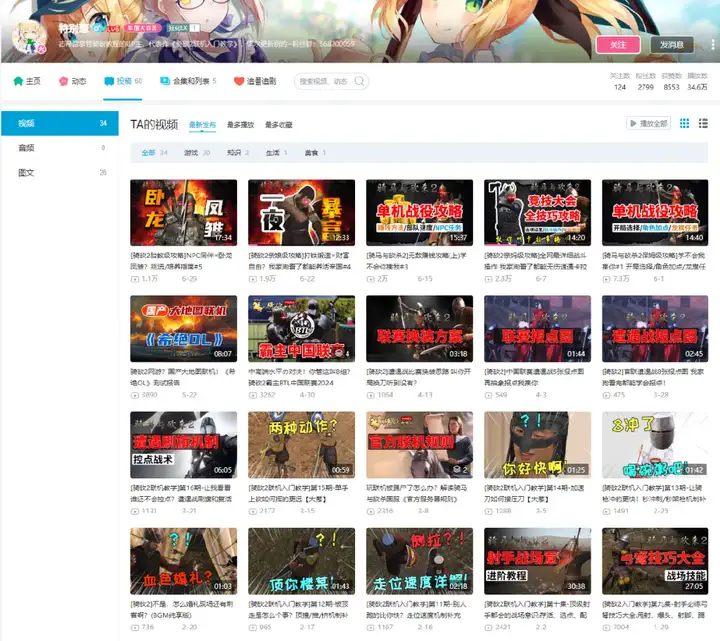Screen dimensions: 720x641
Task: Click the magnifier search icon
Action: 360,81
